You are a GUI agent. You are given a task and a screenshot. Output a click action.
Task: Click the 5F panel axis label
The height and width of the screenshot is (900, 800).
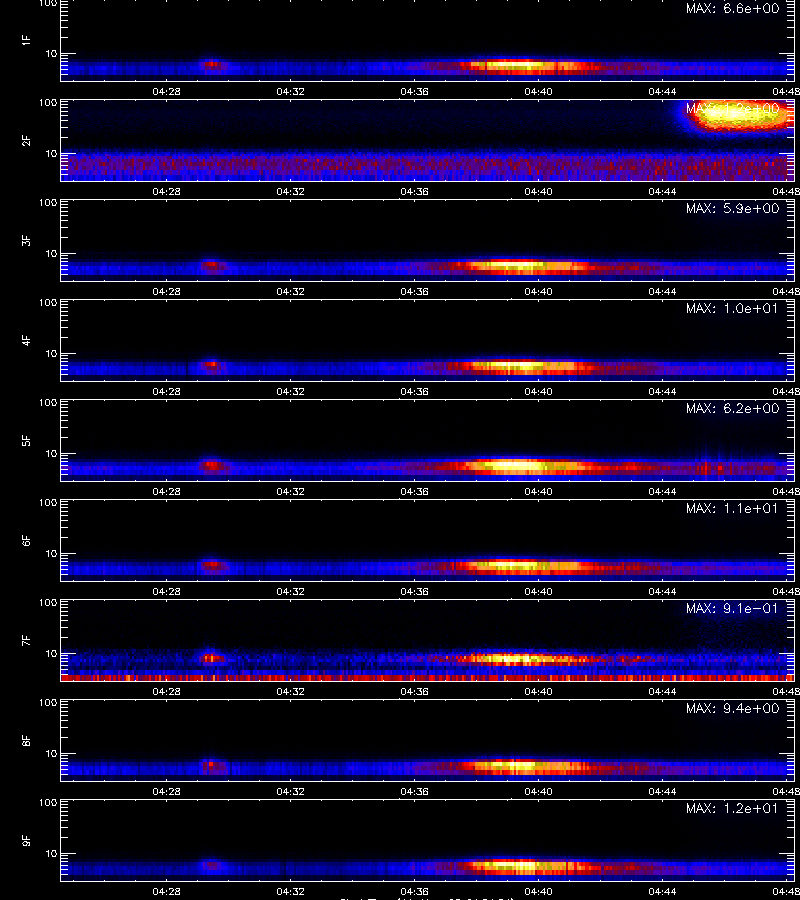[26, 440]
